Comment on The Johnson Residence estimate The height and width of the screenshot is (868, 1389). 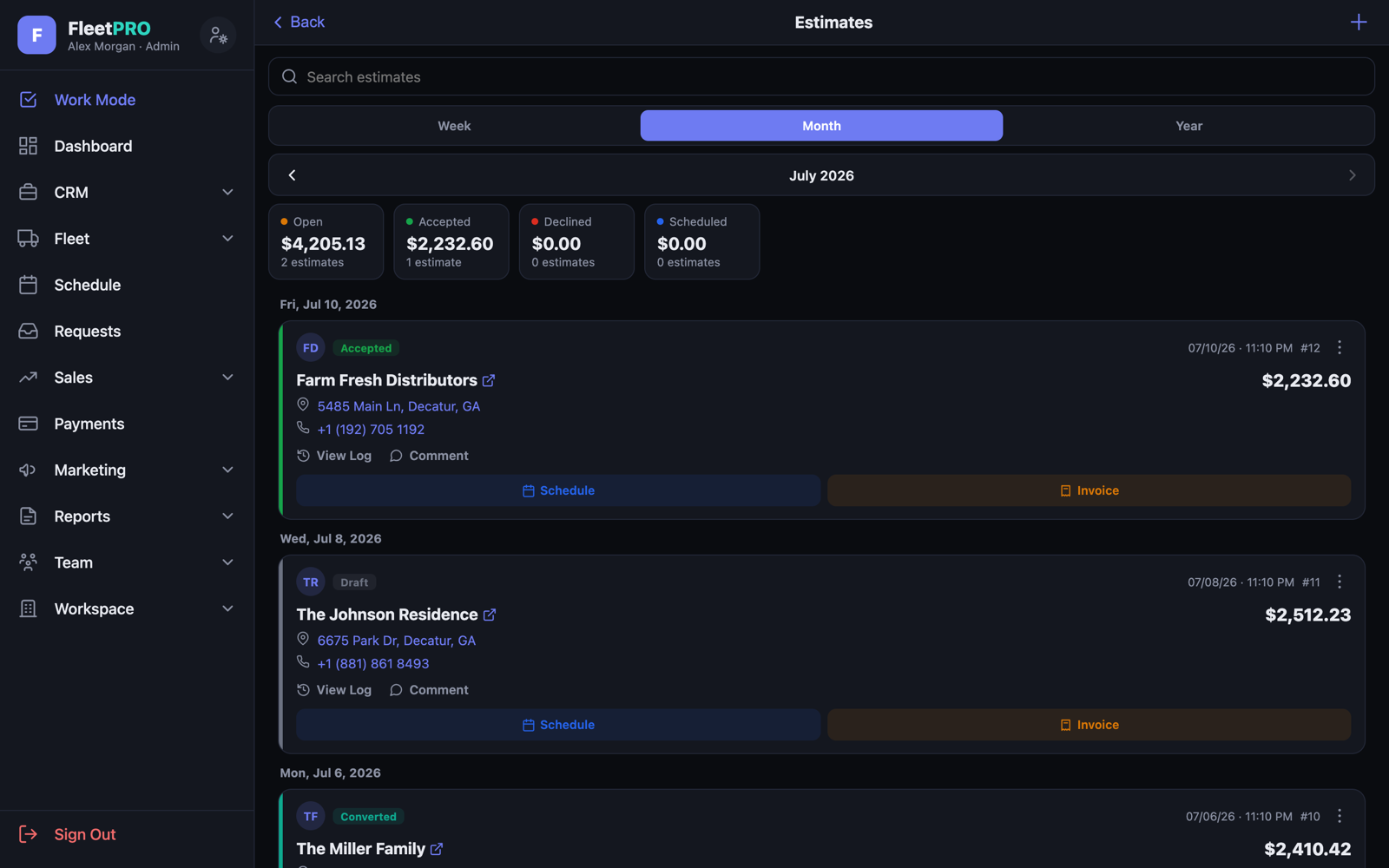[429, 690]
